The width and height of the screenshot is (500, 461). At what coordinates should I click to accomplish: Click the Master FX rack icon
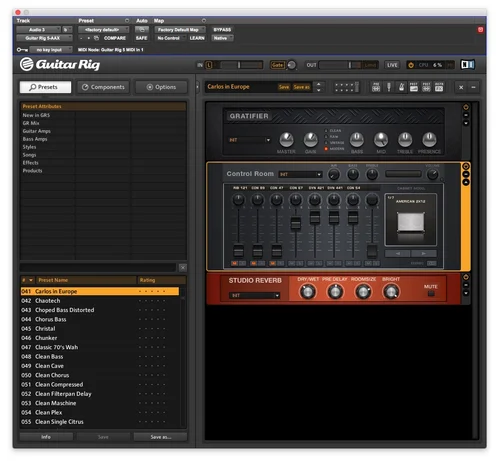pos(439,87)
